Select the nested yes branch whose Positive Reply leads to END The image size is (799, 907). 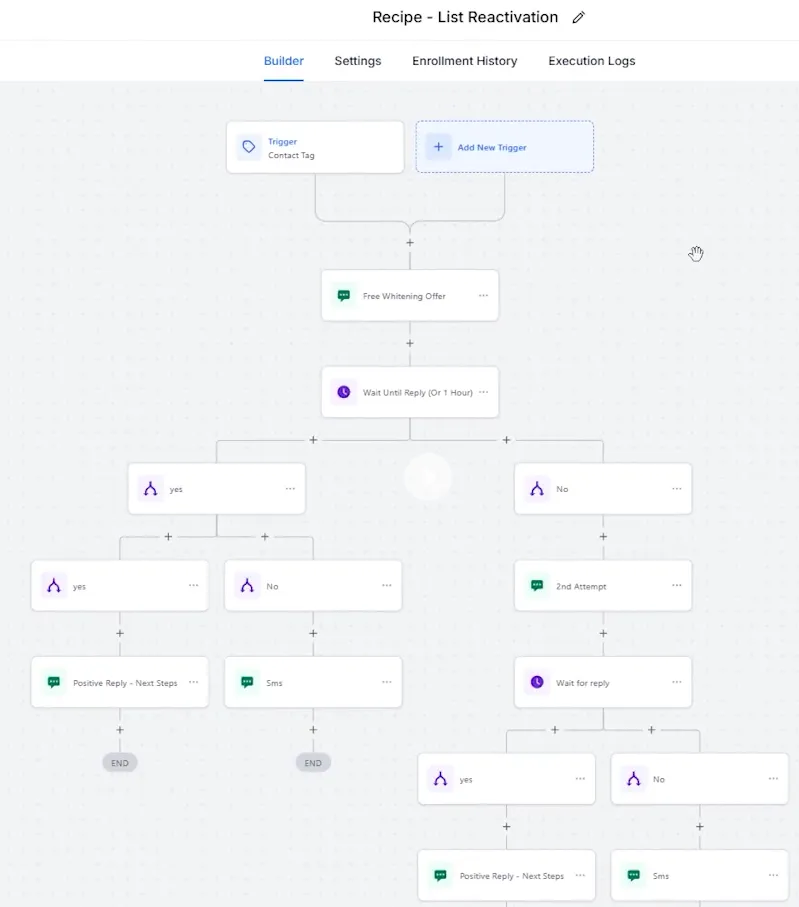[120, 585]
